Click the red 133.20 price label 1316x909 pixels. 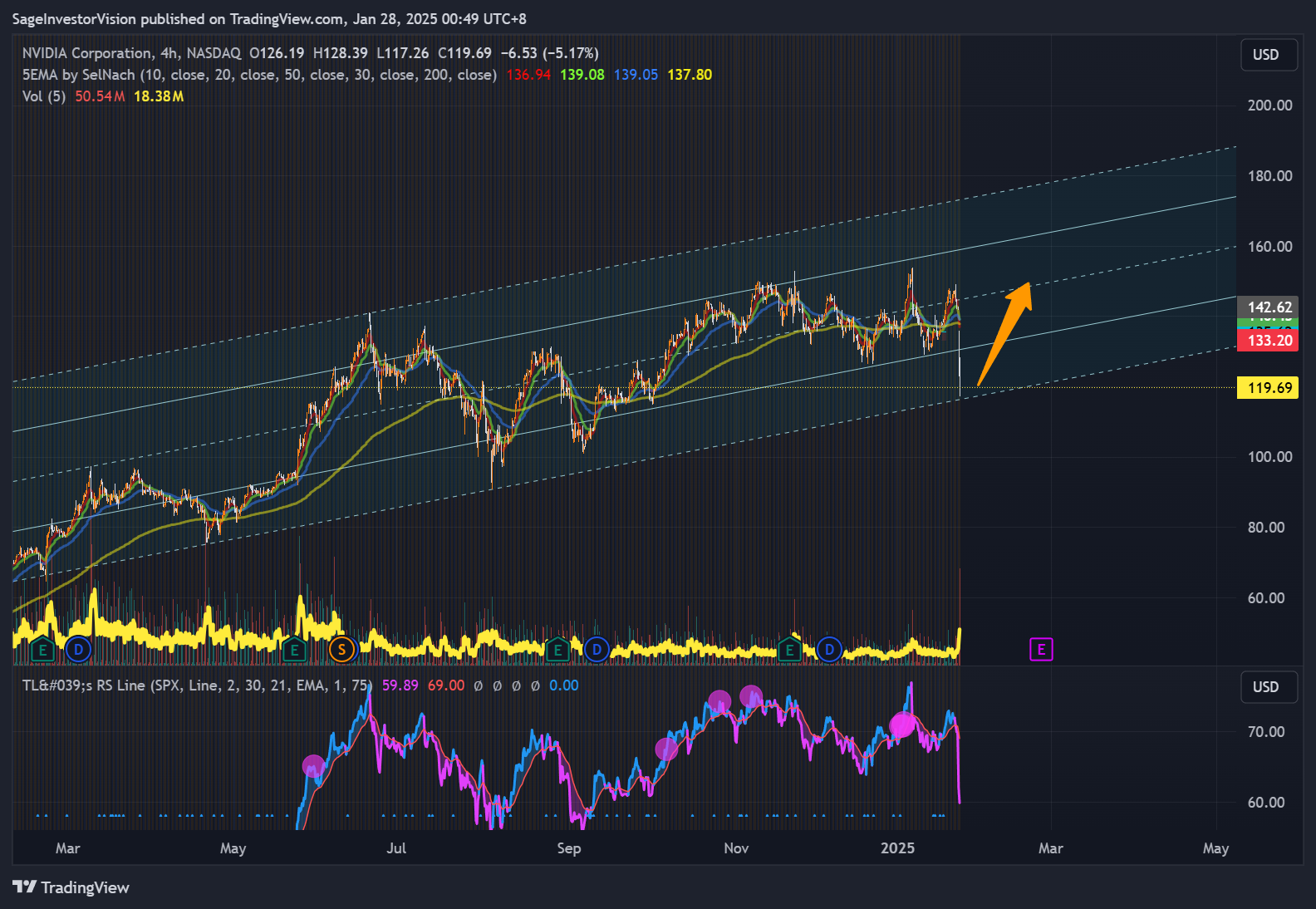[1268, 341]
